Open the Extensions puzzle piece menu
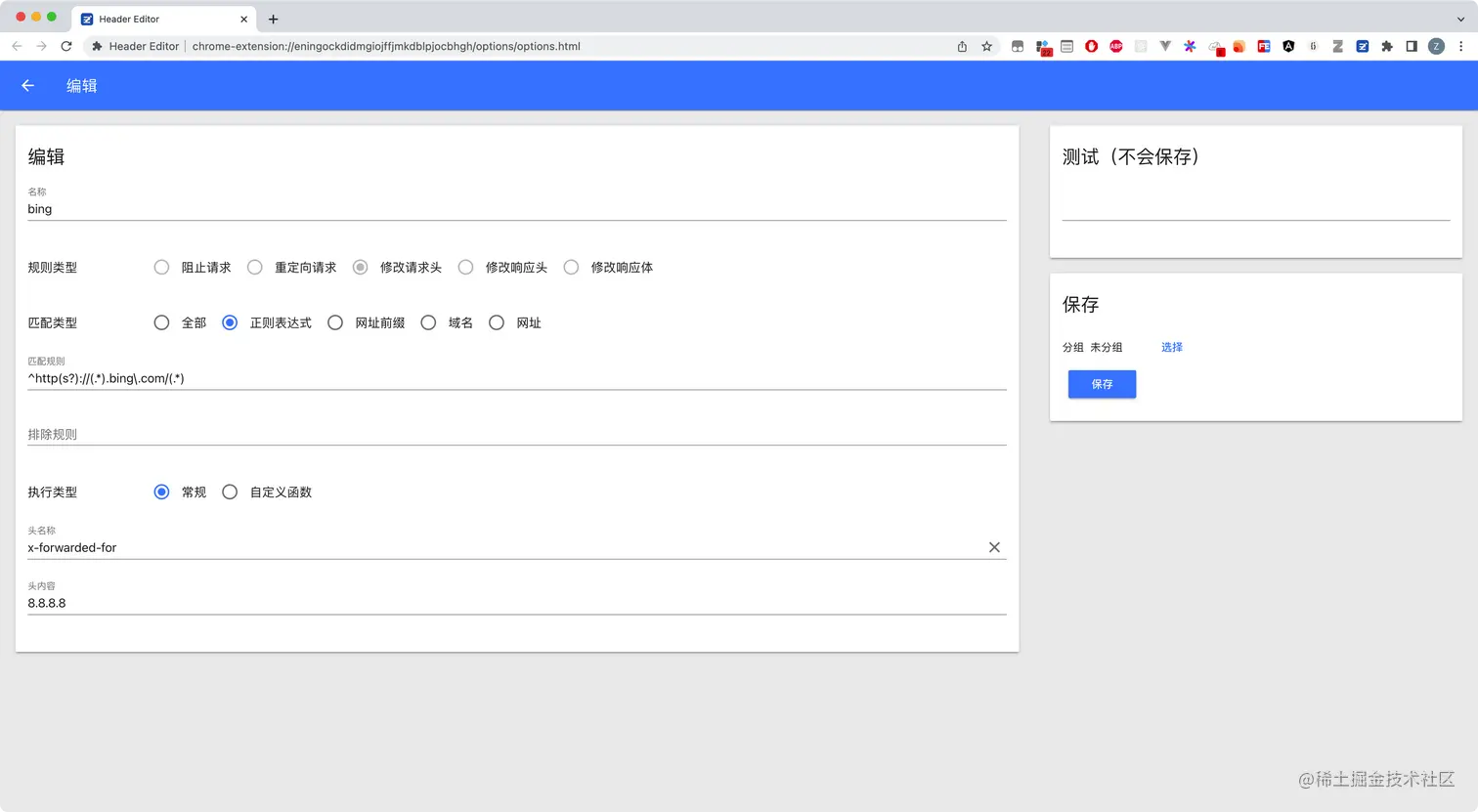The width and height of the screenshot is (1478, 812). coord(1386,46)
